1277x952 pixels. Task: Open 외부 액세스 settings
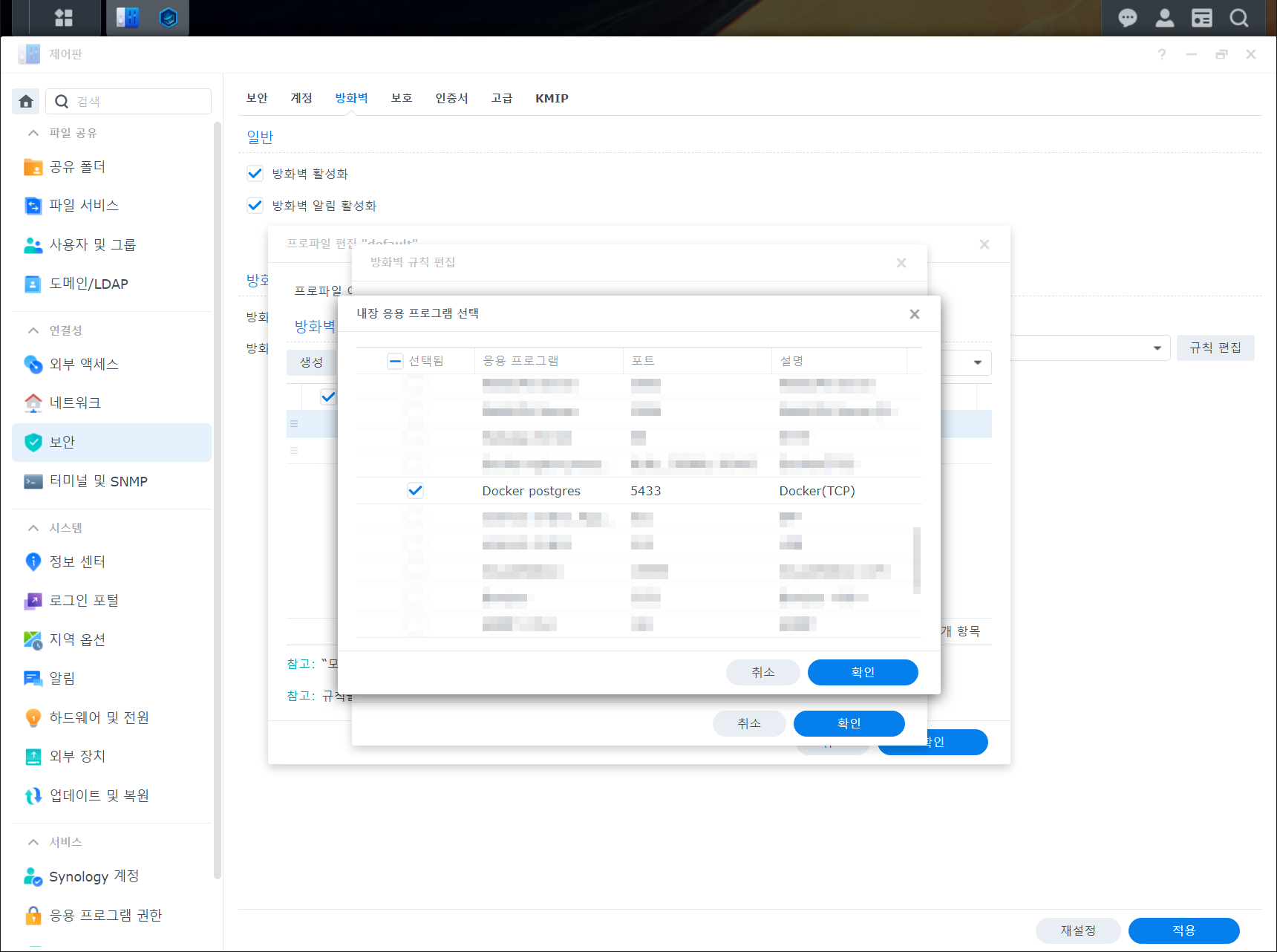pos(111,365)
